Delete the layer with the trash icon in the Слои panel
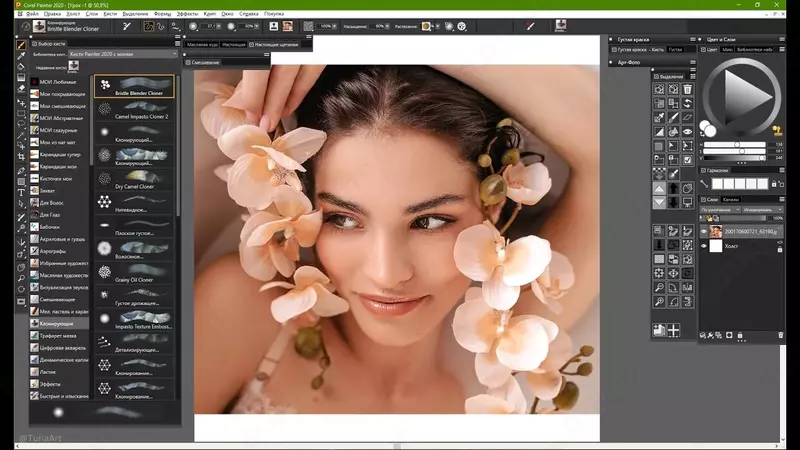 [x=780, y=335]
